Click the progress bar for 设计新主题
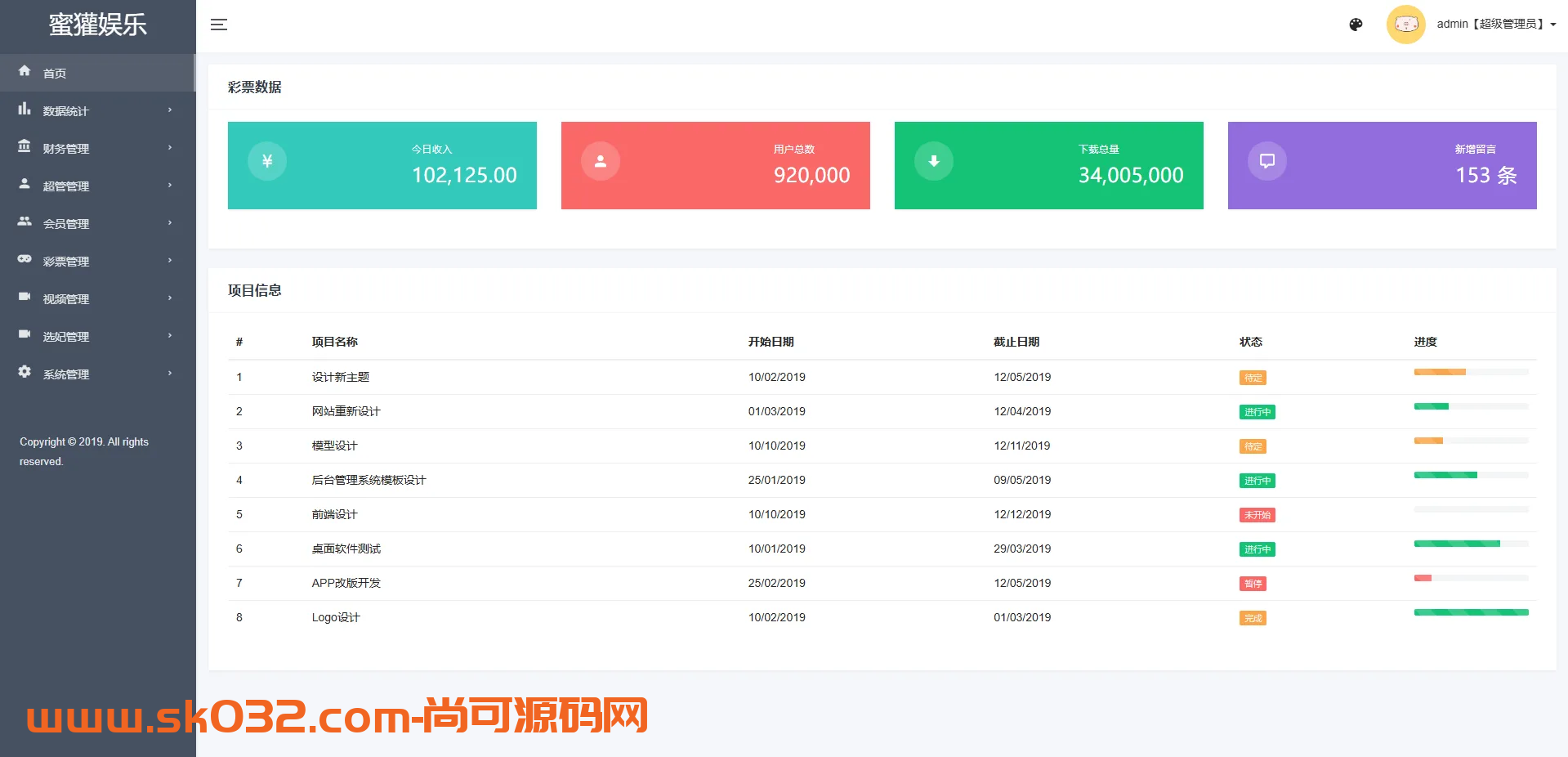This screenshot has height=757, width=1568. (1472, 372)
